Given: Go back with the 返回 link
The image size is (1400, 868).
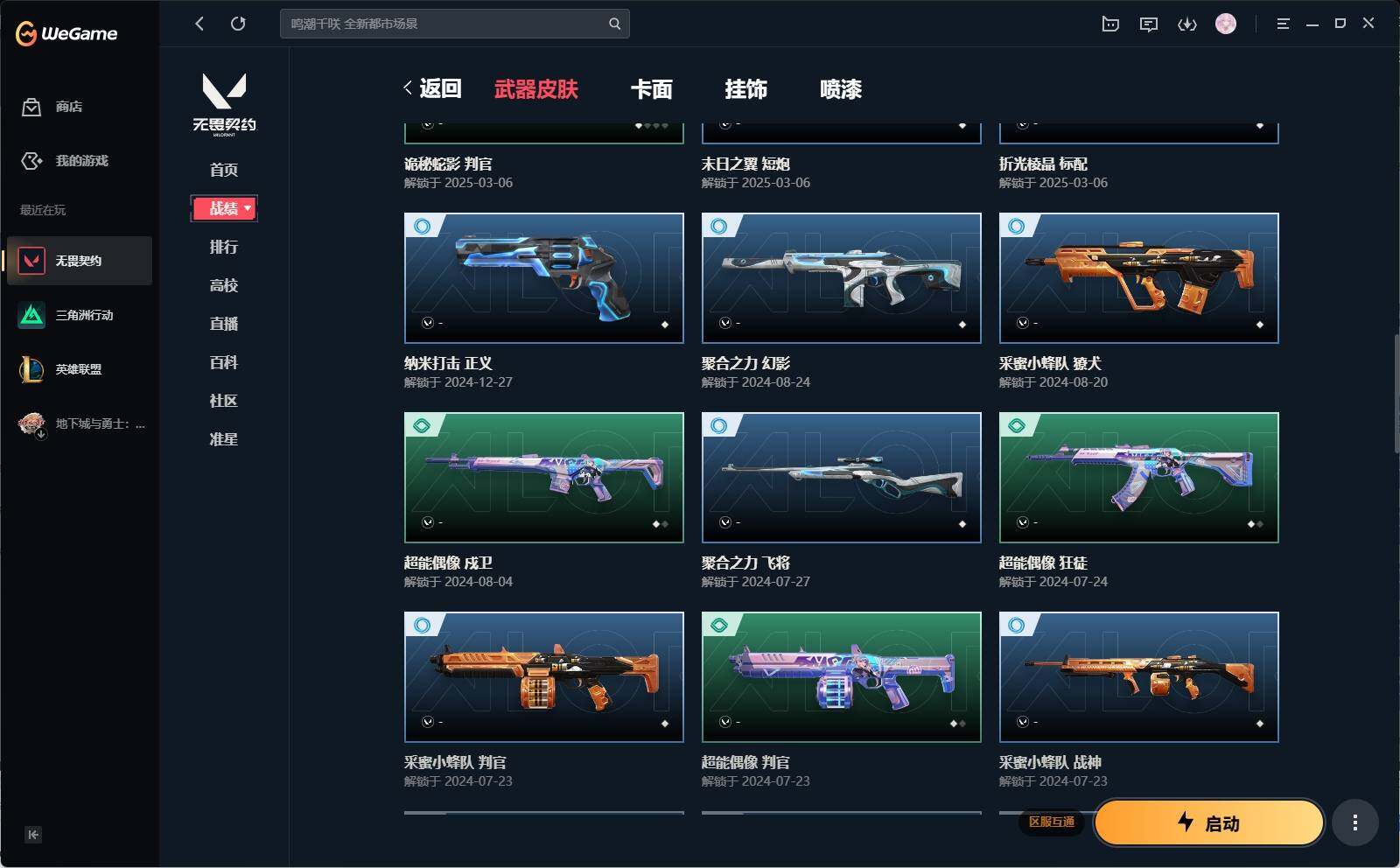Looking at the screenshot, I should click(432, 88).
